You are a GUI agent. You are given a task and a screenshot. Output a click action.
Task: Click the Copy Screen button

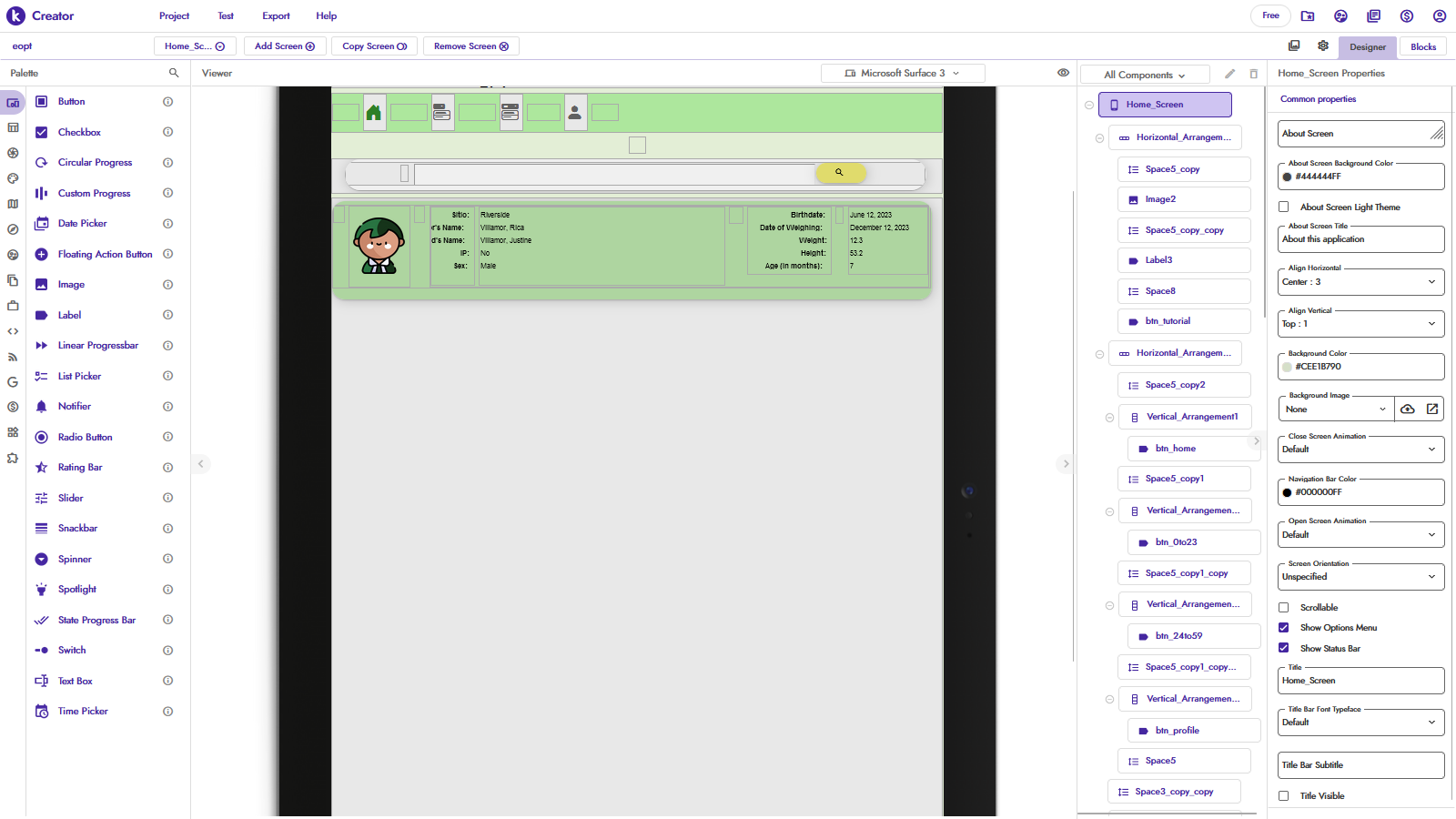click(x=375, y=46)
